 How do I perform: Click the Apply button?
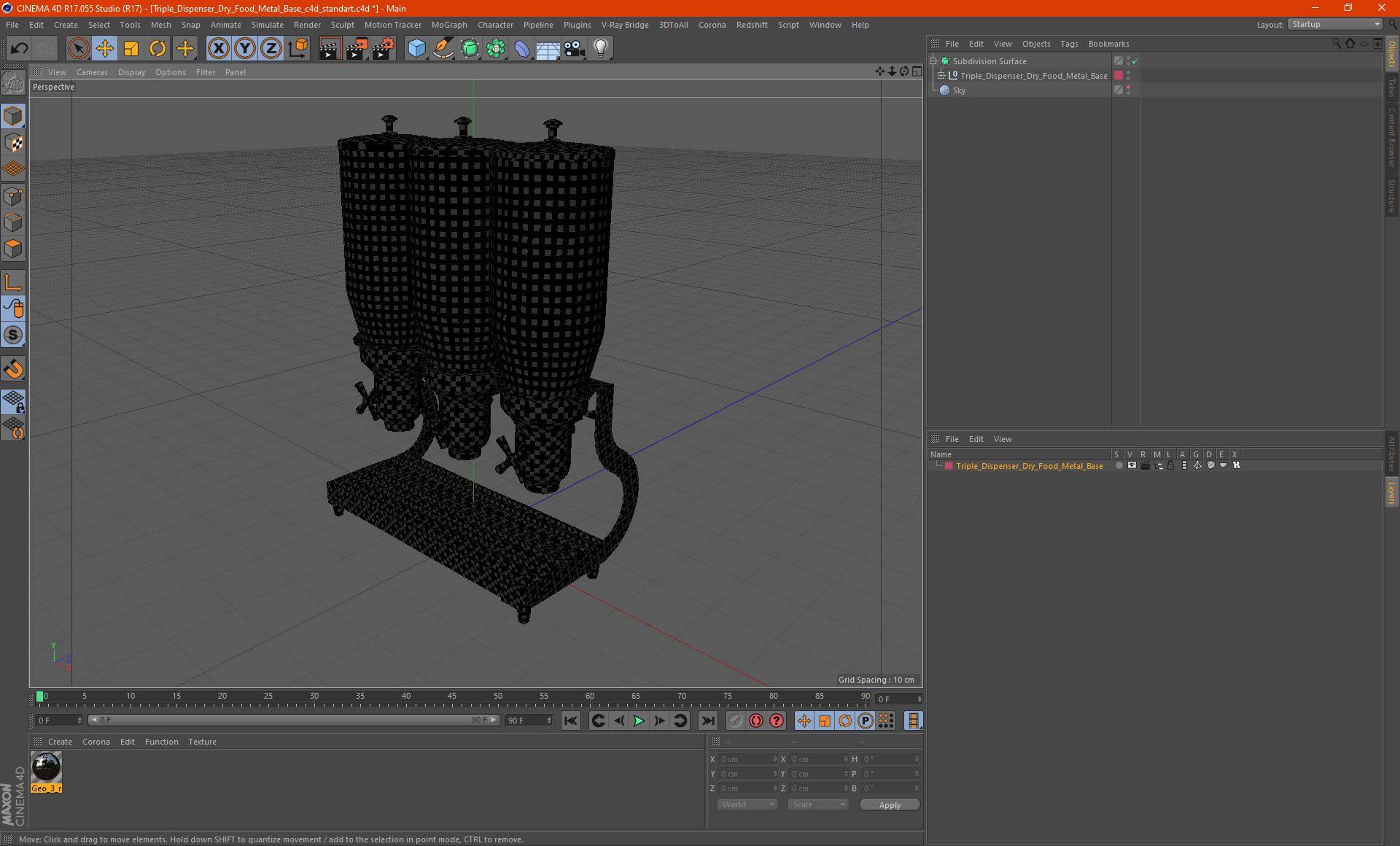coord(890,805)
